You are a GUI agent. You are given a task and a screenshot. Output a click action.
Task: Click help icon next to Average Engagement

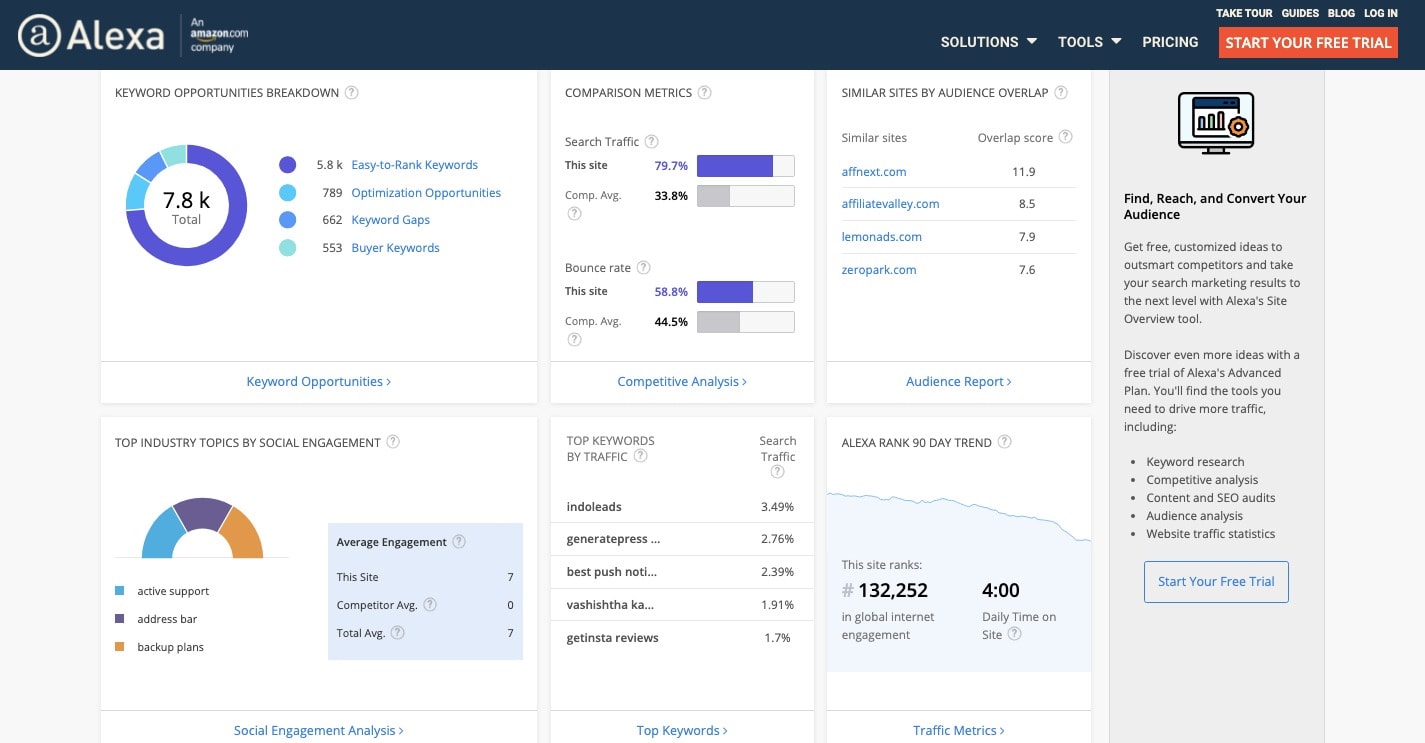[x=459, y=542]
